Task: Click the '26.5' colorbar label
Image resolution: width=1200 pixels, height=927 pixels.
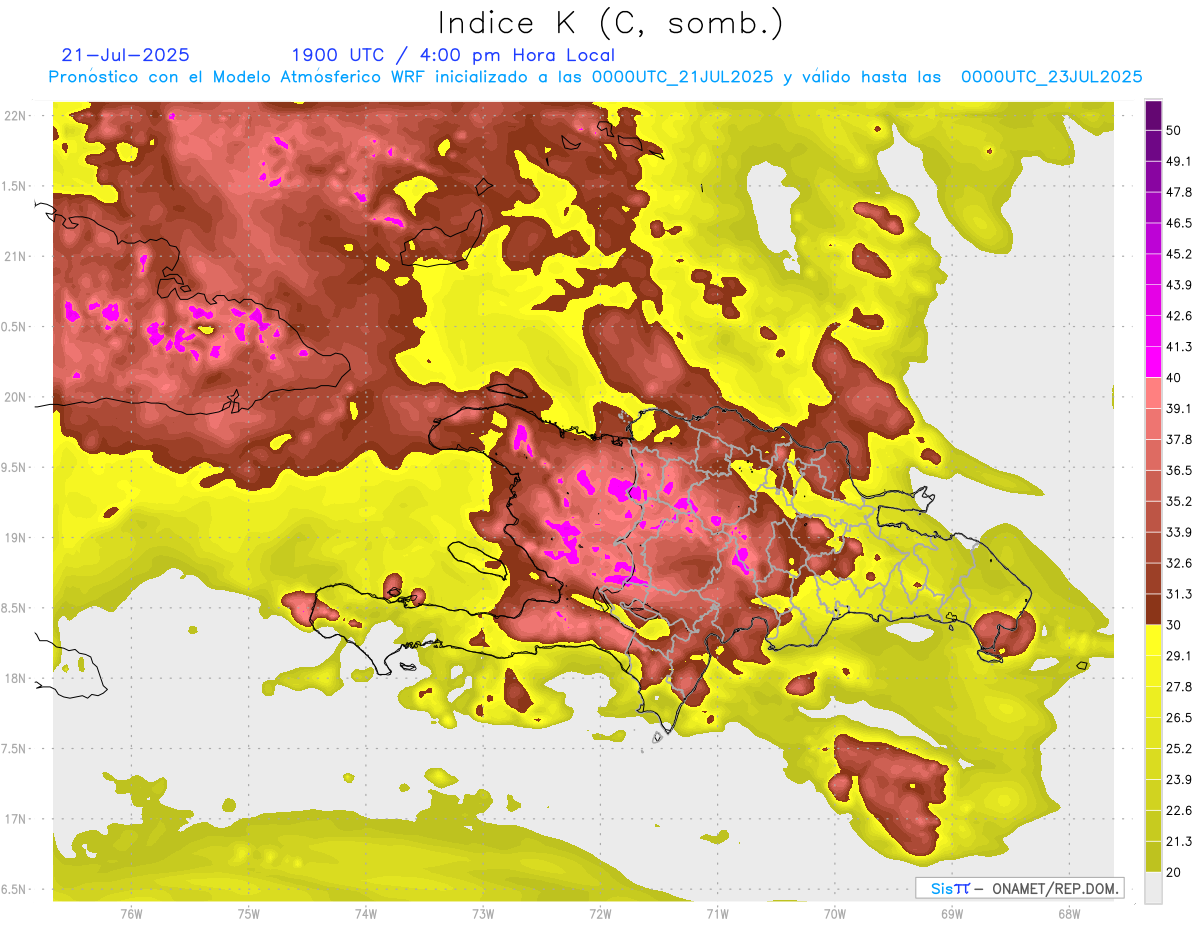Action: pyautogui.click(x=1179, y=717)
